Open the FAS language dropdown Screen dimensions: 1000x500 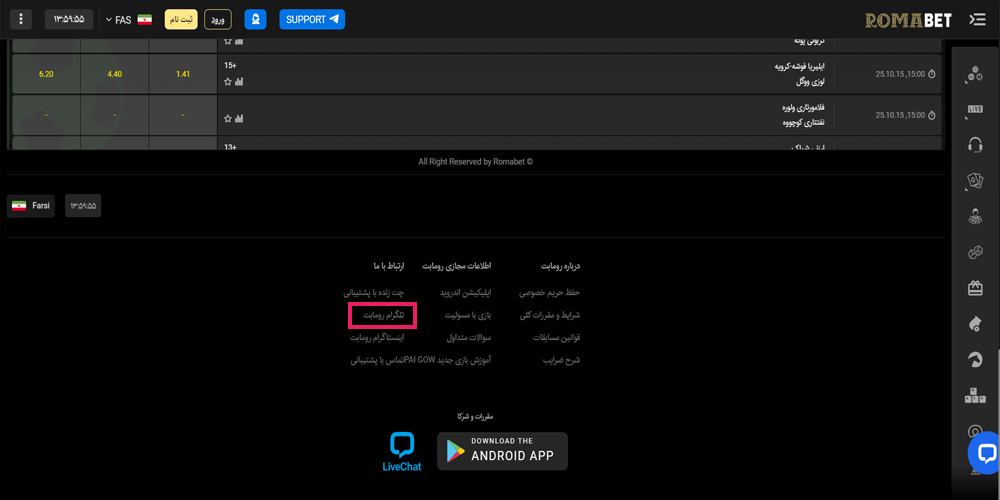(x=129, y=20)
